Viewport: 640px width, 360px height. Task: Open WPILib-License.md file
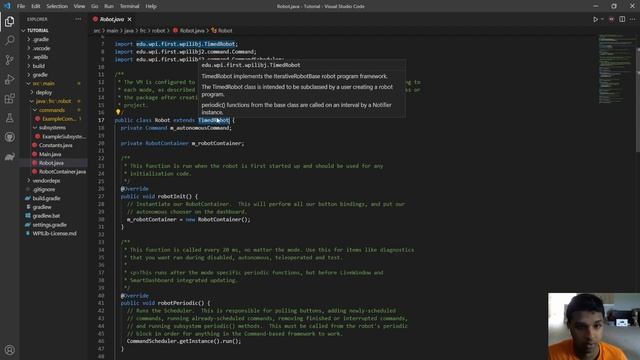click(53, 233)
